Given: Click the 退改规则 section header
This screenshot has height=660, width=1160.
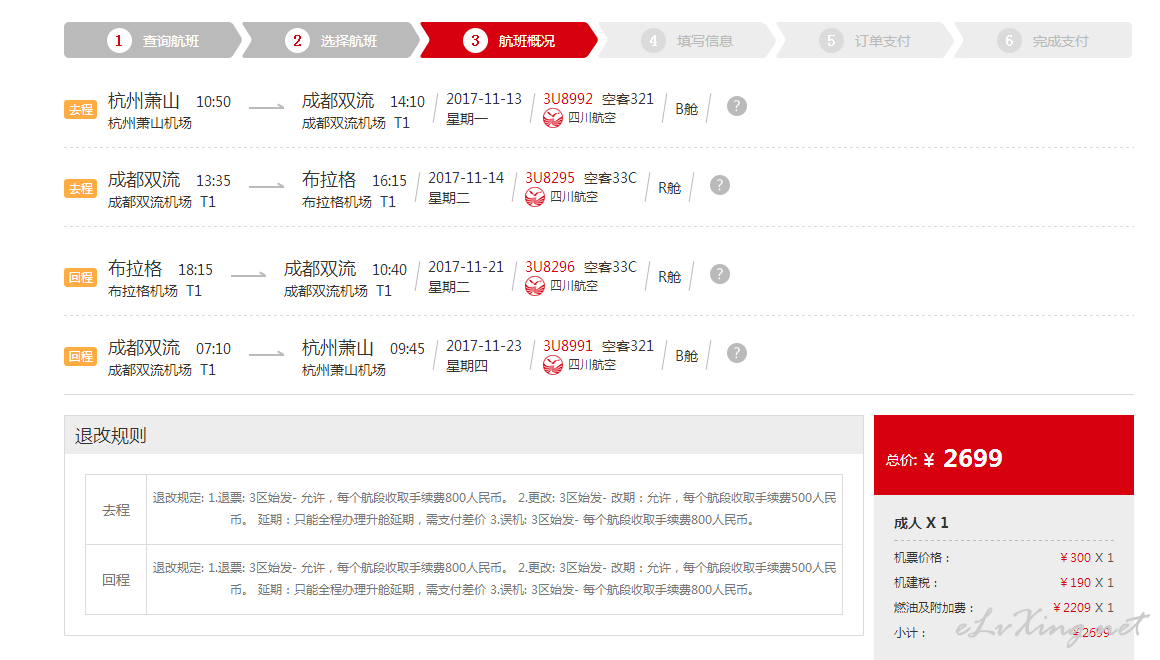Looking at the screenshot, I should (464, 435).
